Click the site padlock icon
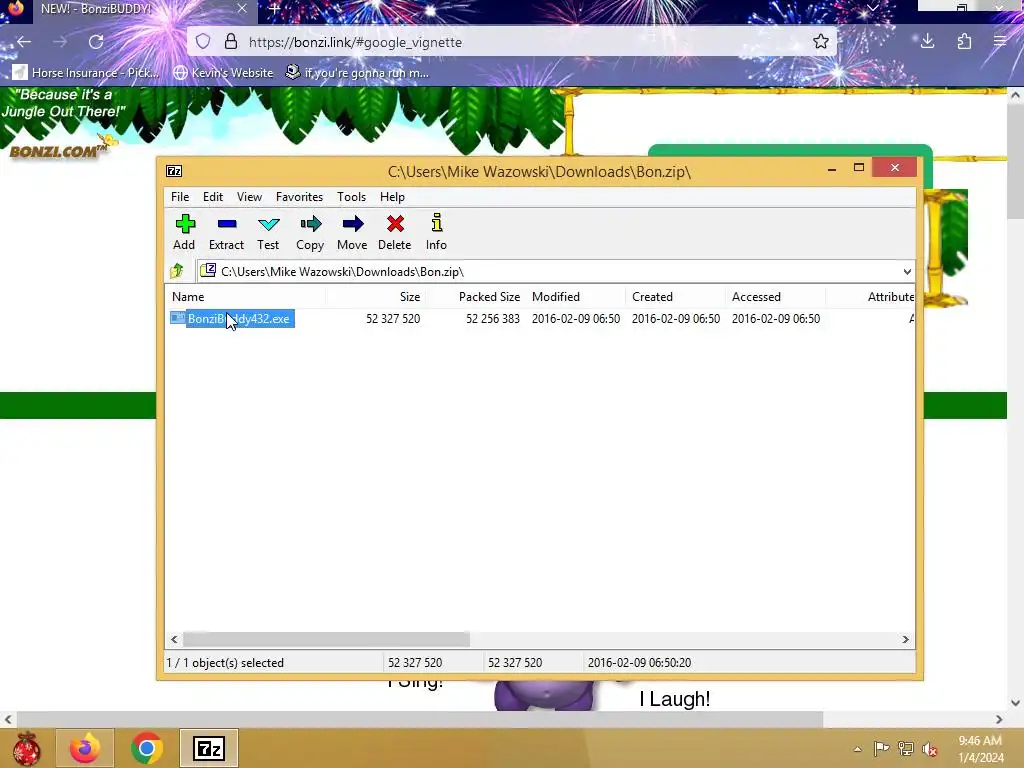 pos(231,42)
